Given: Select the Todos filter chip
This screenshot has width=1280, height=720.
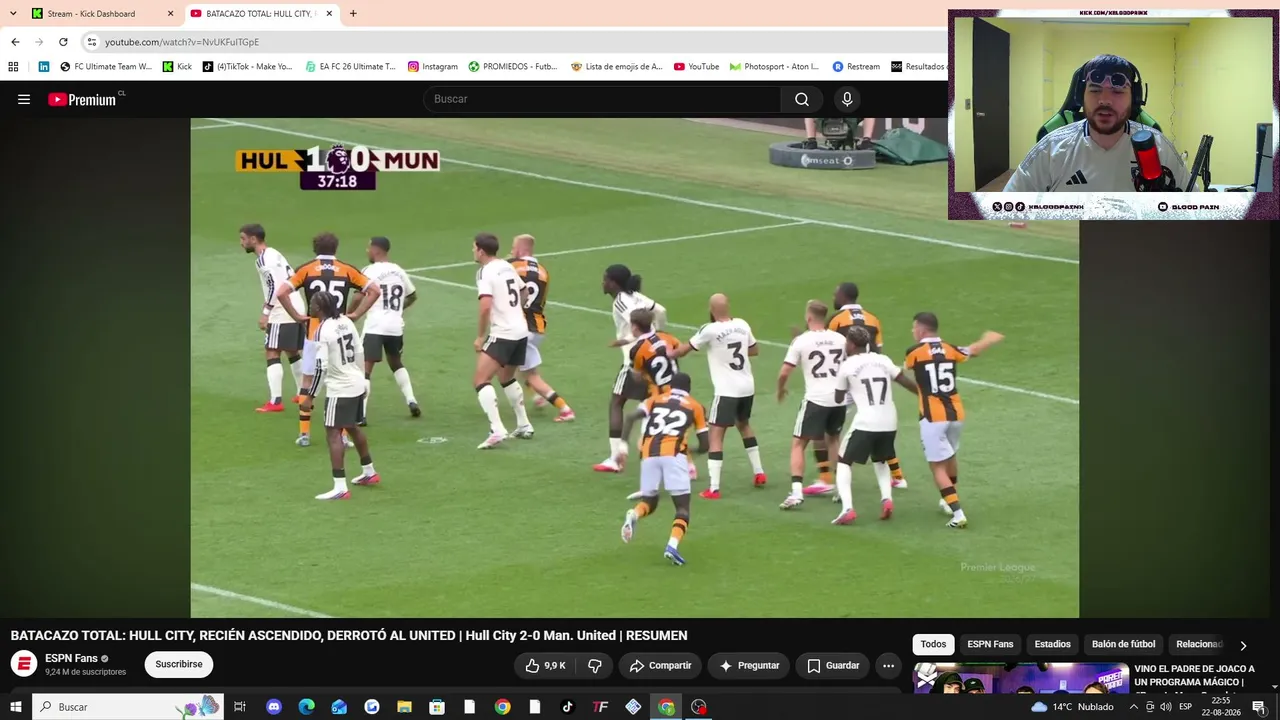Looking at the screenshot, I should [x=933, y=645].
